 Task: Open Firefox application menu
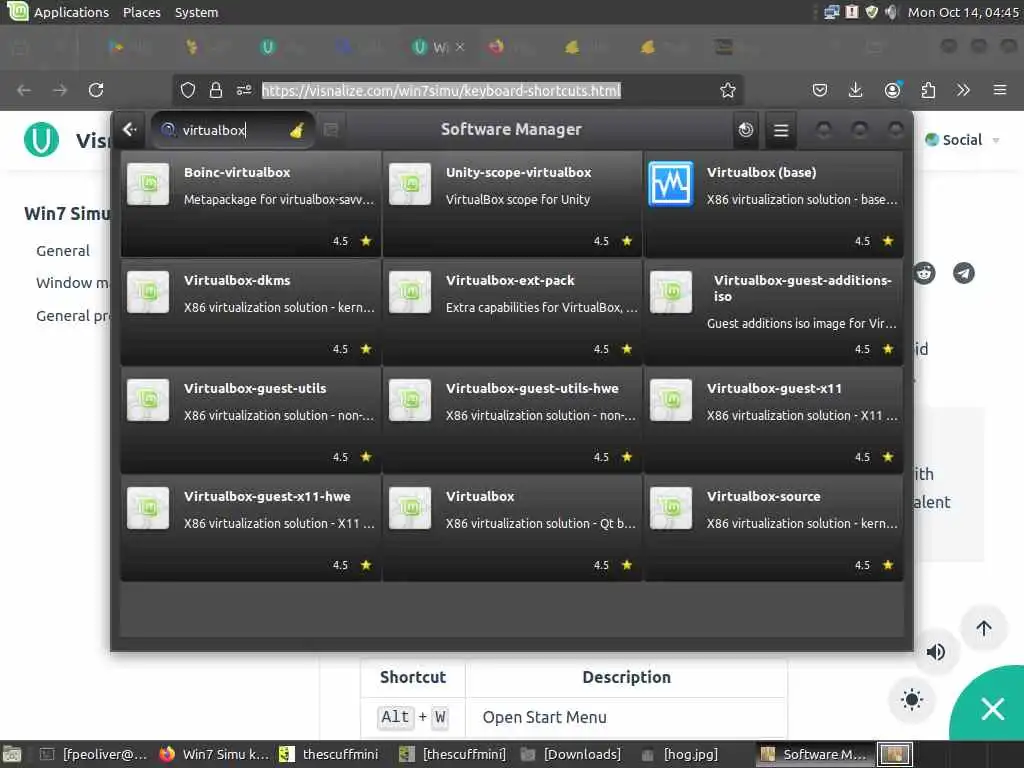point(1000,90)
